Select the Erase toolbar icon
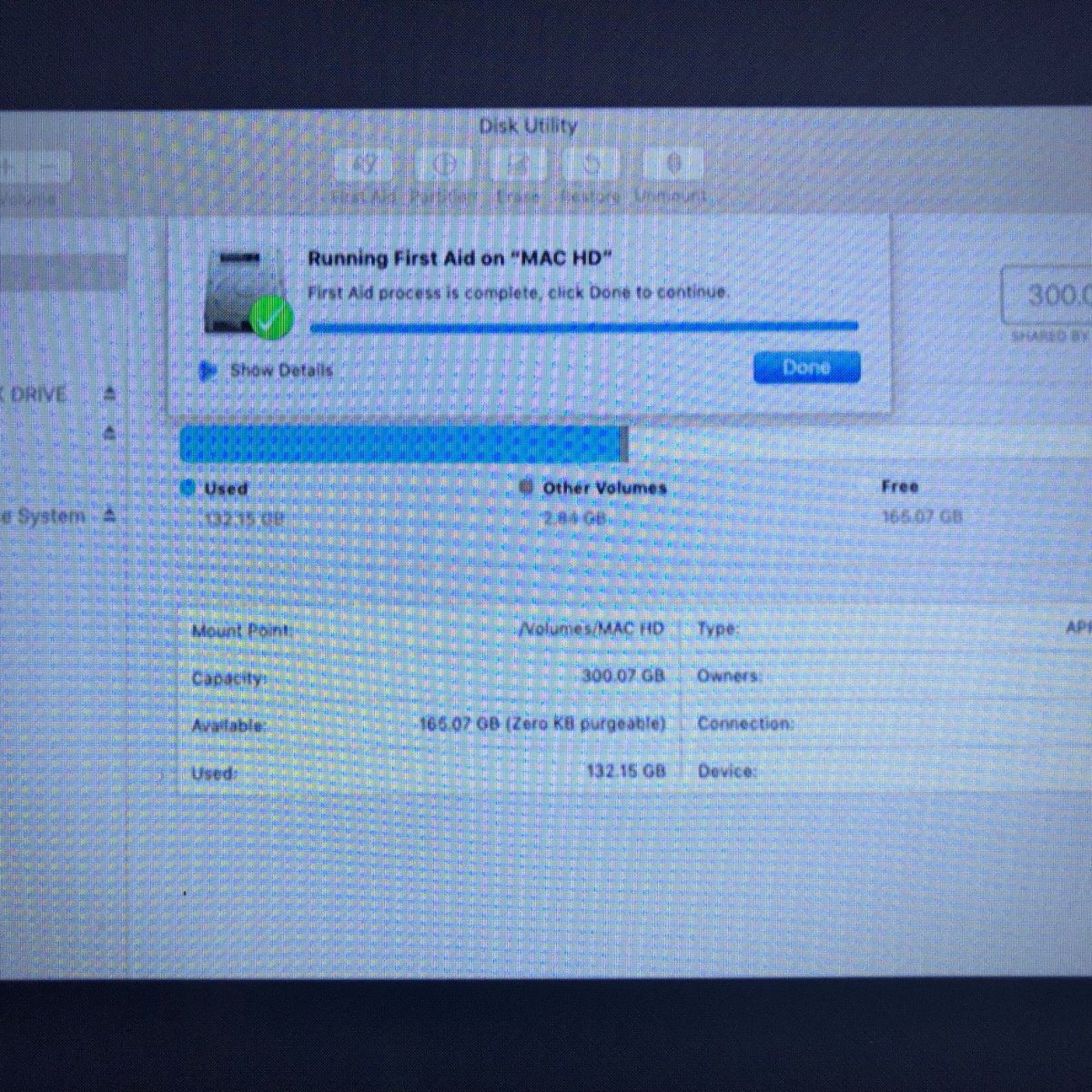The width and height of the screenshot is (1092, 1092). tap(519, 166)
